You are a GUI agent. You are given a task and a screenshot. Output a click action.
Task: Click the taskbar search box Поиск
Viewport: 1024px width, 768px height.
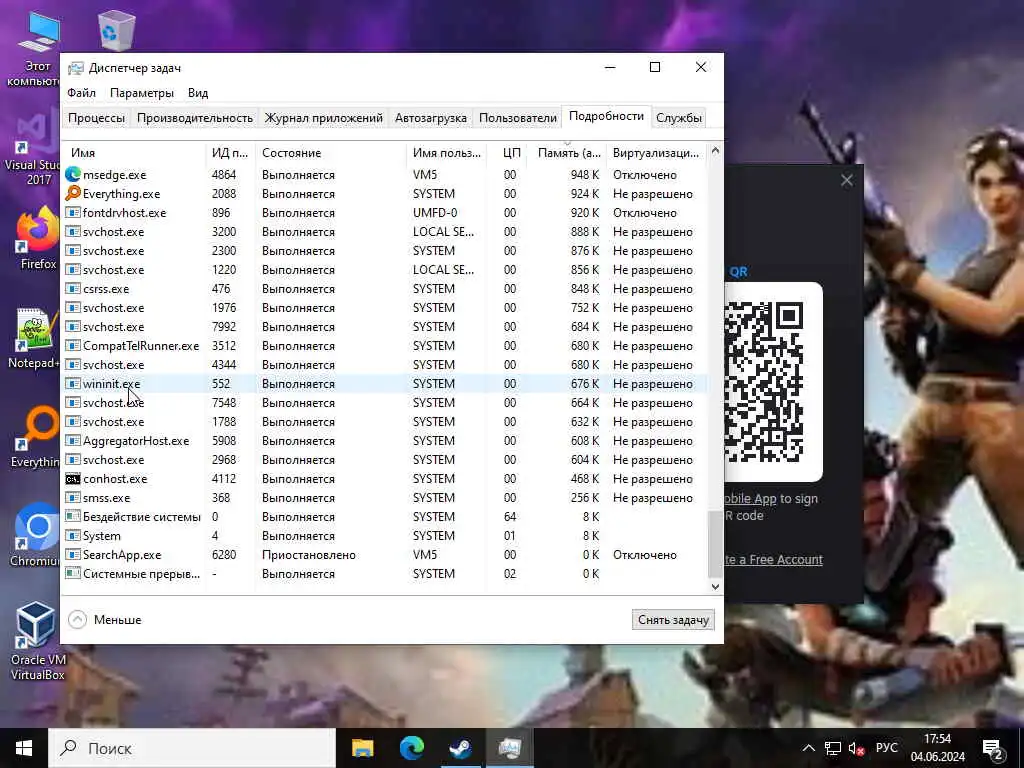pyautogui.click(x=193, y=748)
